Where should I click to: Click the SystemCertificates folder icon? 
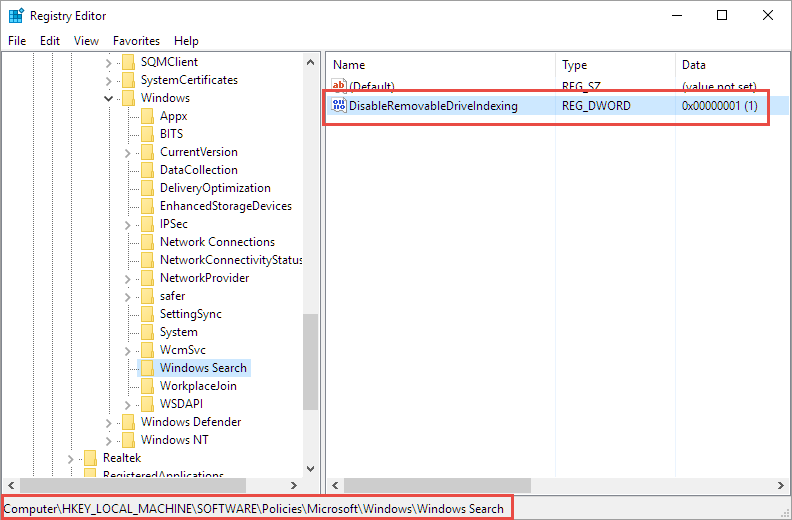127,80
